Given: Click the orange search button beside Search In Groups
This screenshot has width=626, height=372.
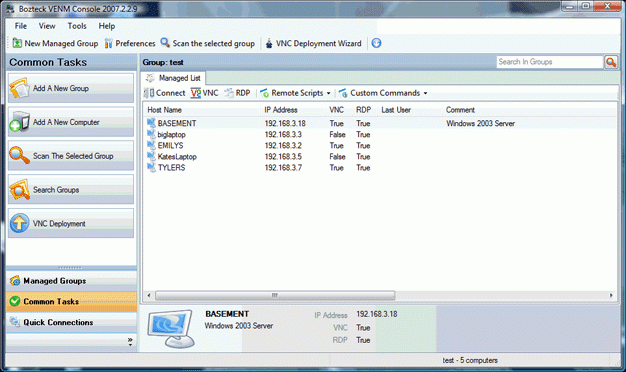Looking at the screenshot, I should 611,62.
